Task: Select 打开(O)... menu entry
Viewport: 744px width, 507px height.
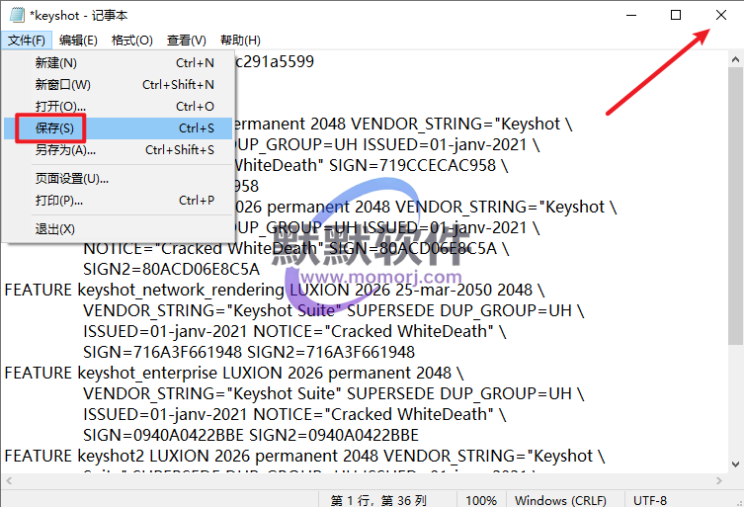Action: pos(60,106)
